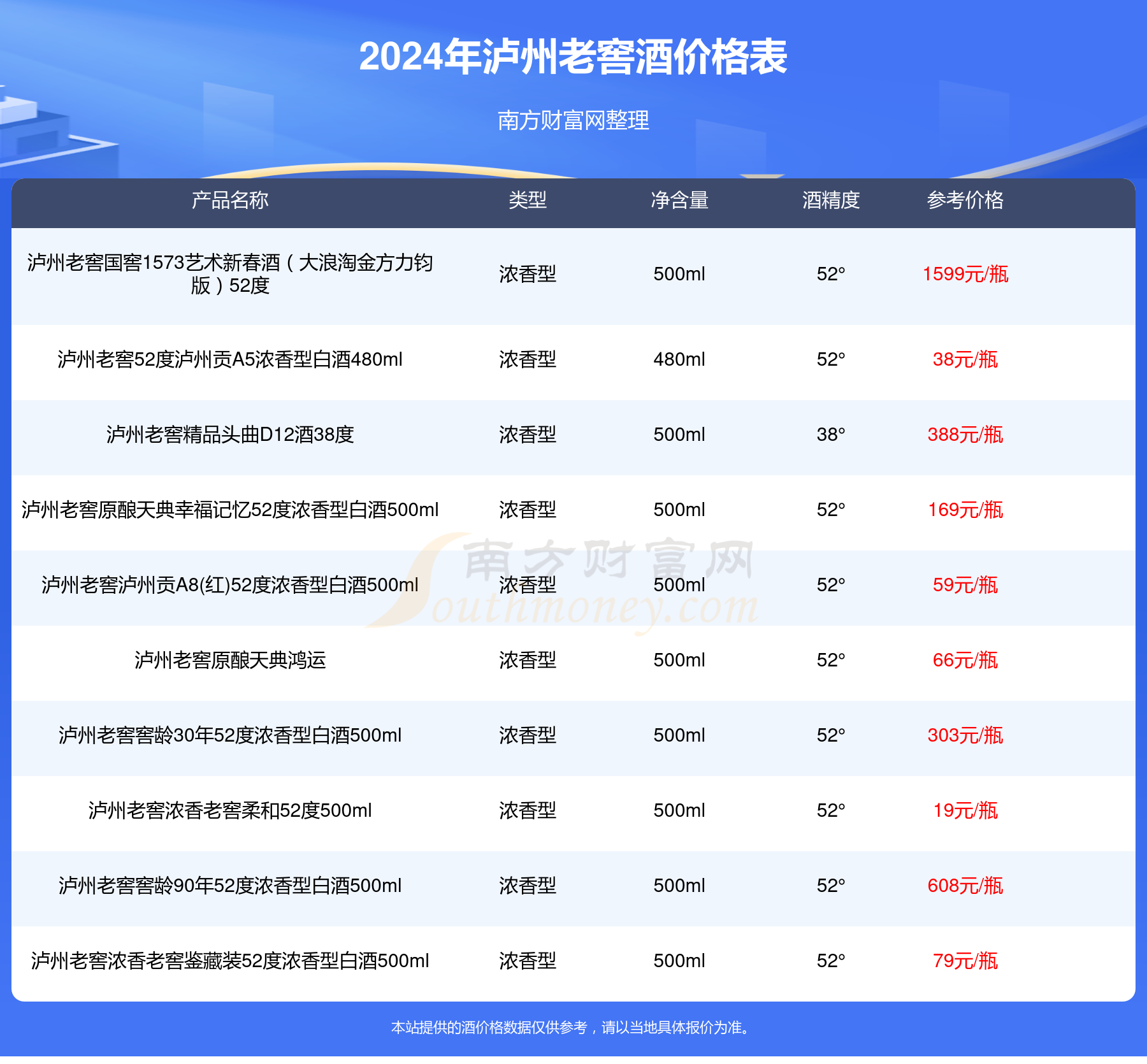1147x1064 pixels.
Task: Click the 参考价格 column header
Action: [965, 200]
